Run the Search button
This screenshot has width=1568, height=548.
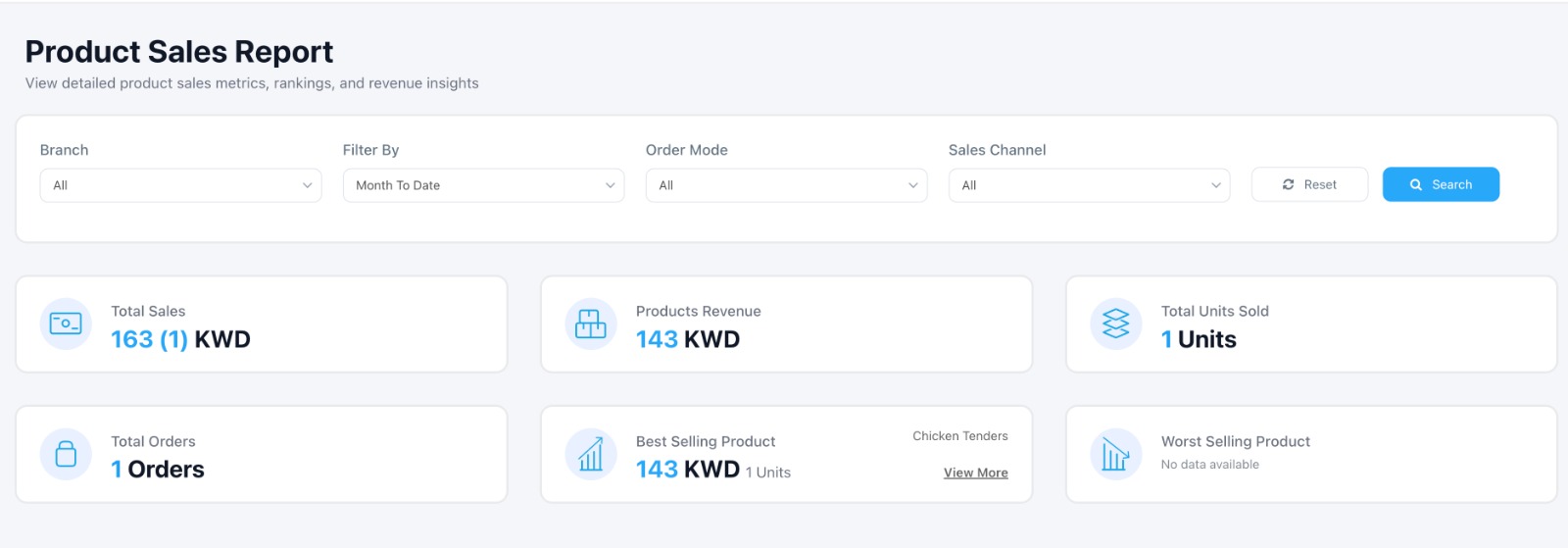[1441, 184]
